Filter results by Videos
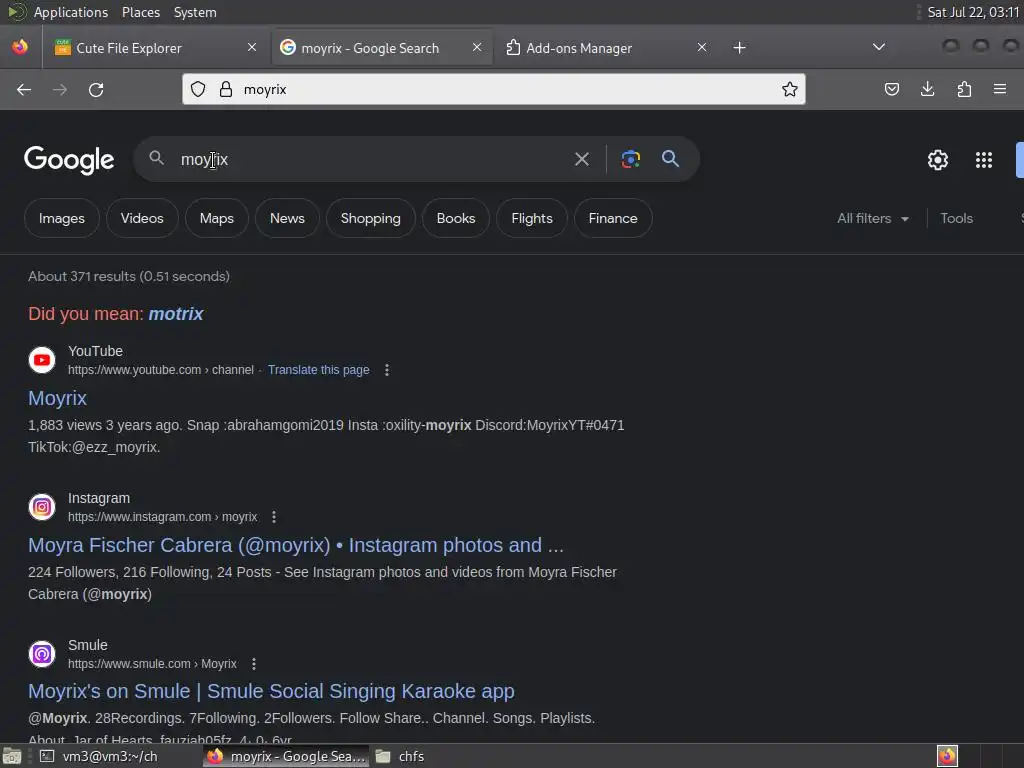 click(x=142, y=218)
